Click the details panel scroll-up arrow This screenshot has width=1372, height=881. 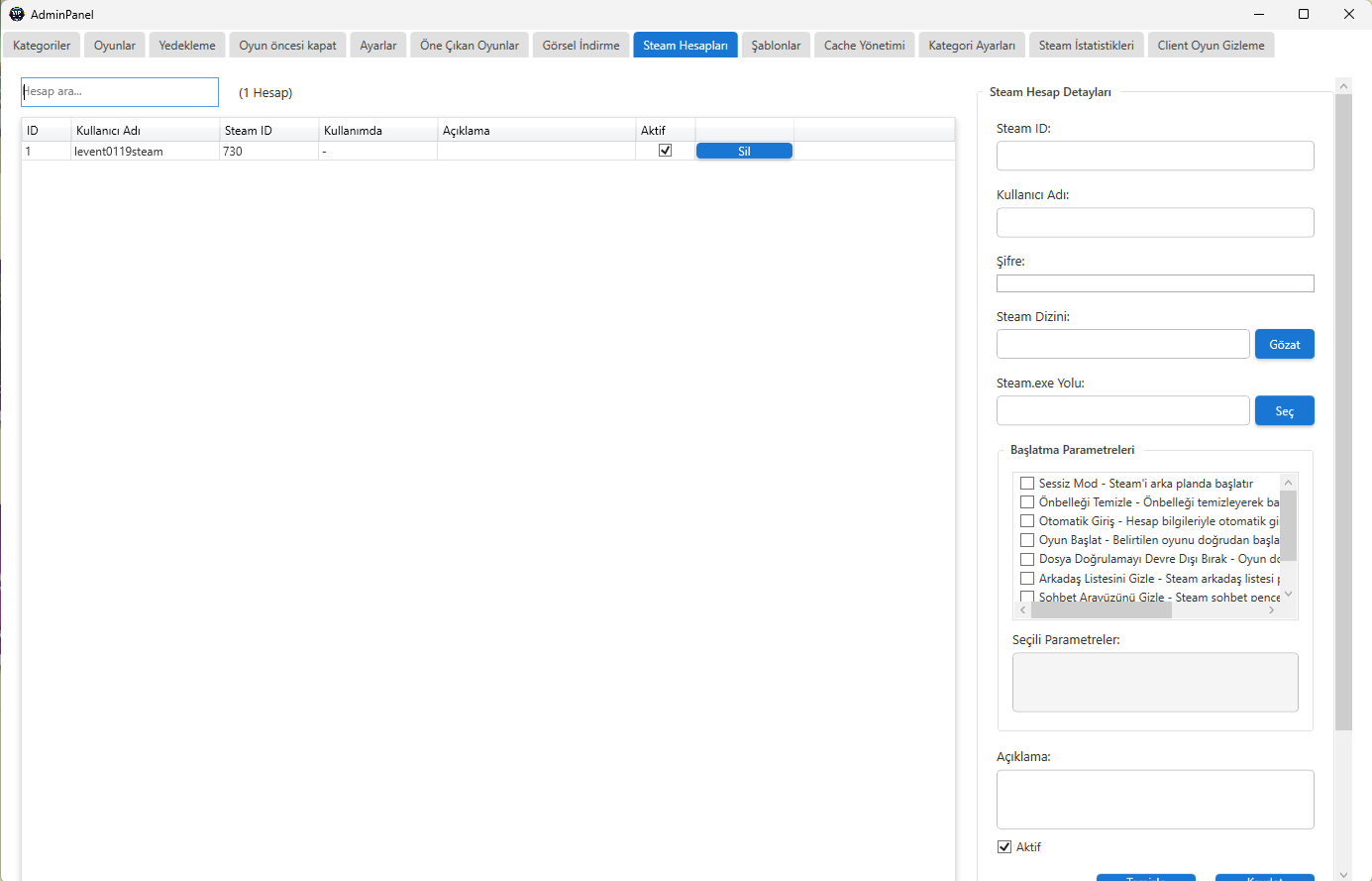tap(1343, 86)
